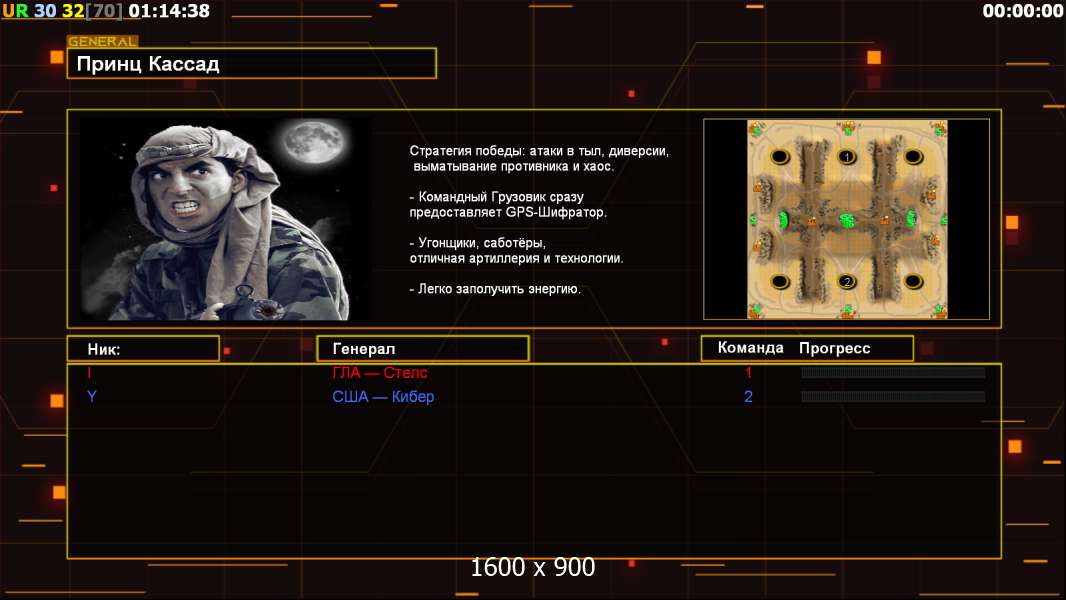Image resolution: width=1066 pixels, height=600 pixels.
Task: Select the large green supply pile at map center
Action: pos(847,220)
